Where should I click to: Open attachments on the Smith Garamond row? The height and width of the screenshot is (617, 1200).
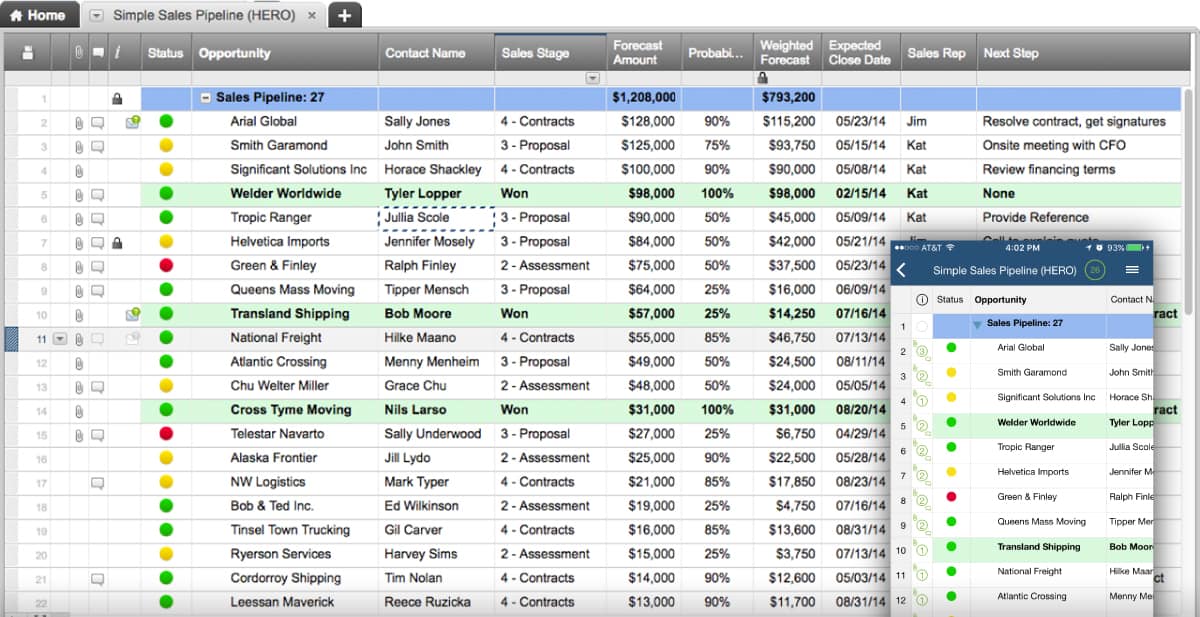(79, 146)
